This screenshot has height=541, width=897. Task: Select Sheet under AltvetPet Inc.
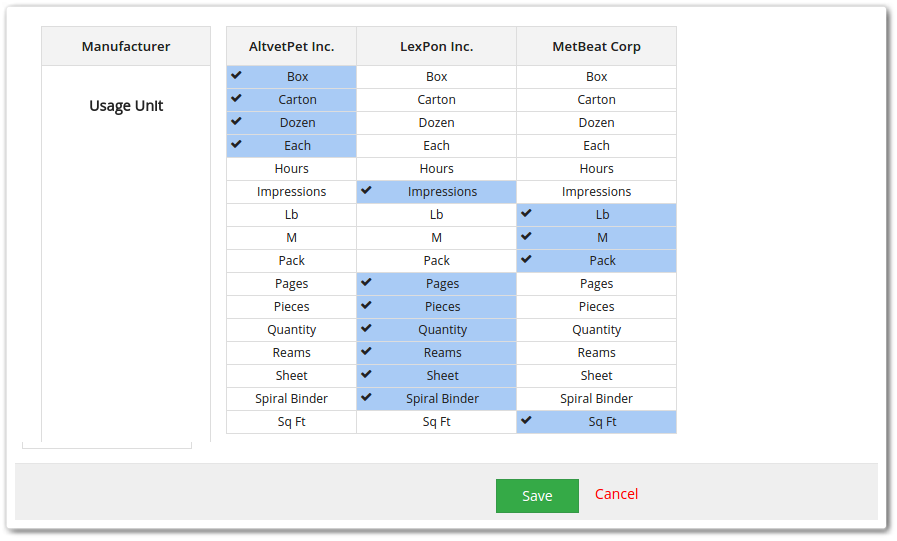pyautogui.click(x=291, y=376)
